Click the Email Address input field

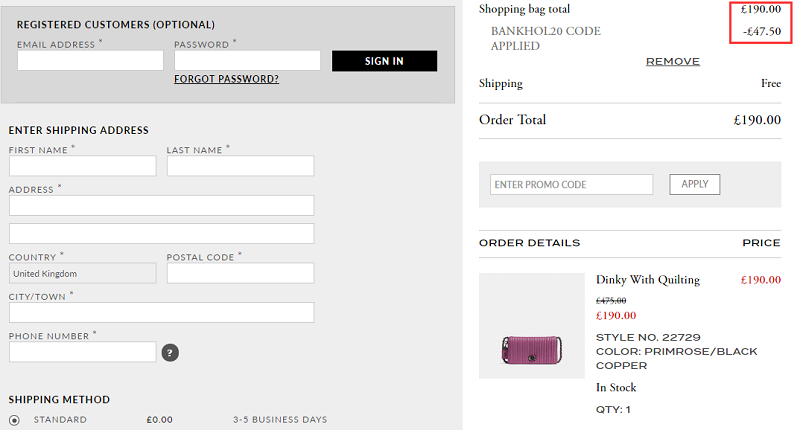90,61
